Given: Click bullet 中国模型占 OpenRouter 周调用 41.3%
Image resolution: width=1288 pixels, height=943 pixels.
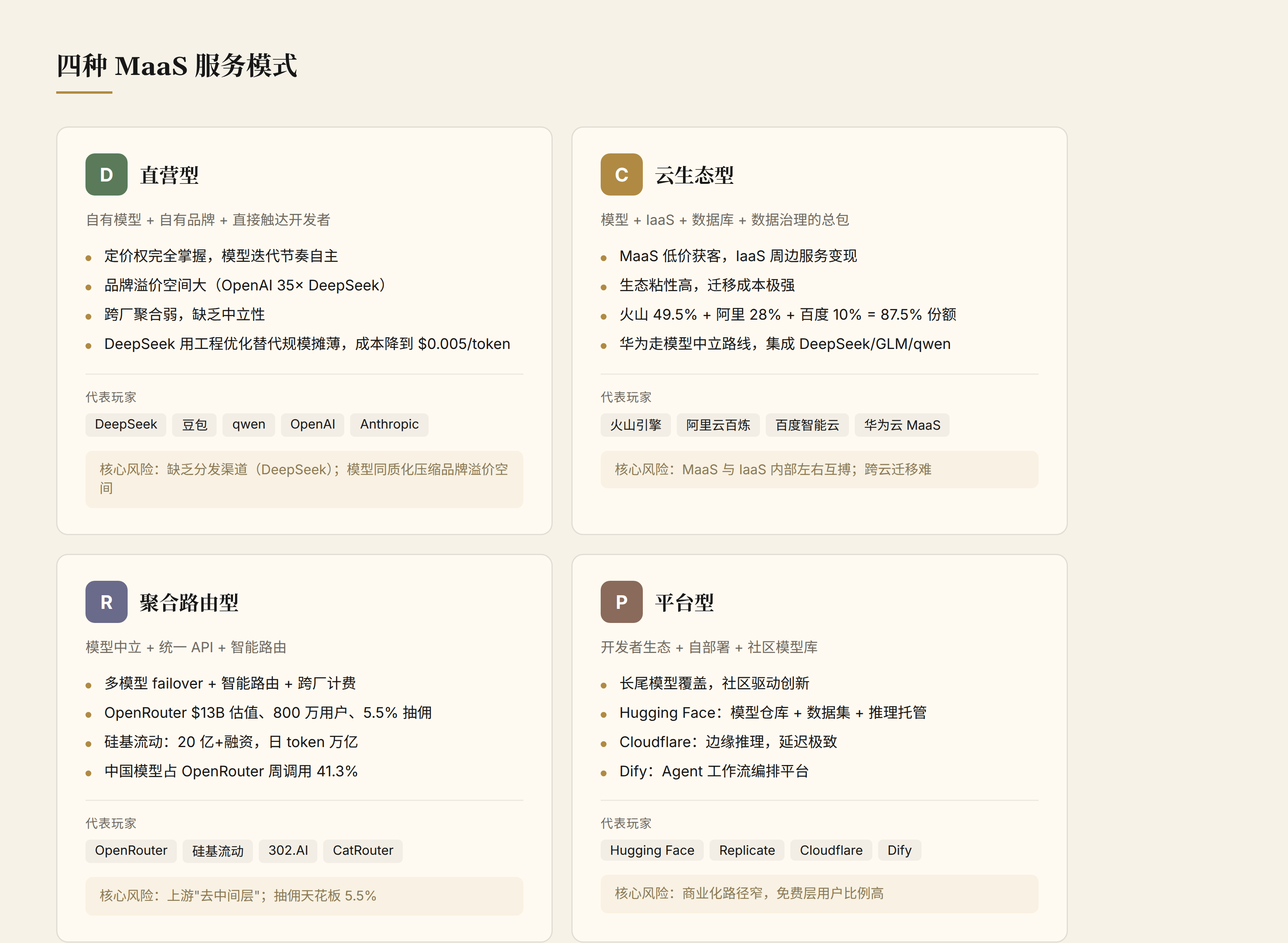Looking at the screenshot, I should 231,772.
